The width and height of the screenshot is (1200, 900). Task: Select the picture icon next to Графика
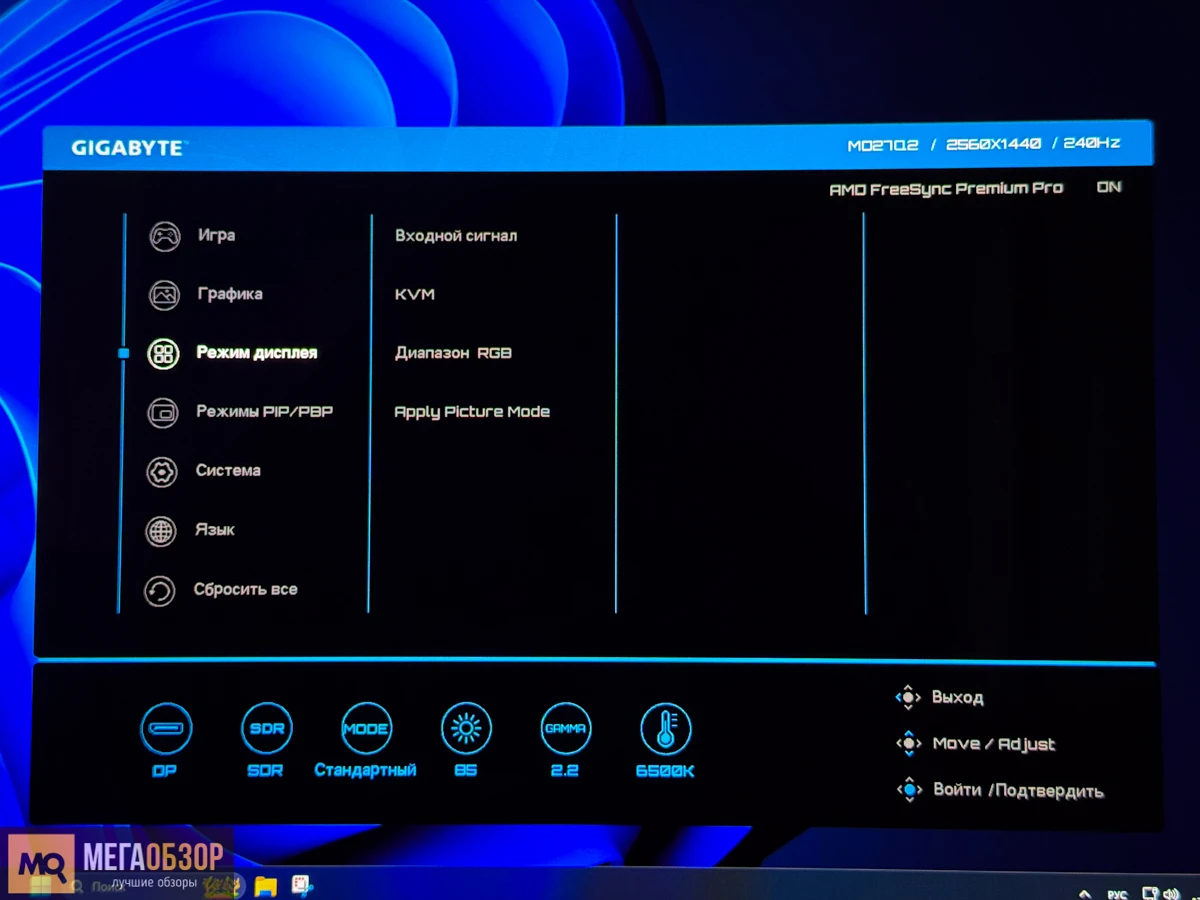coord(164,295)
